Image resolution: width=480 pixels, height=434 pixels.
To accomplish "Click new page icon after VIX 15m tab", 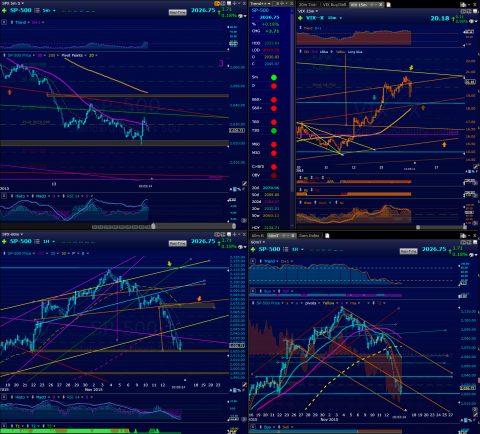I will coord(388,5).
